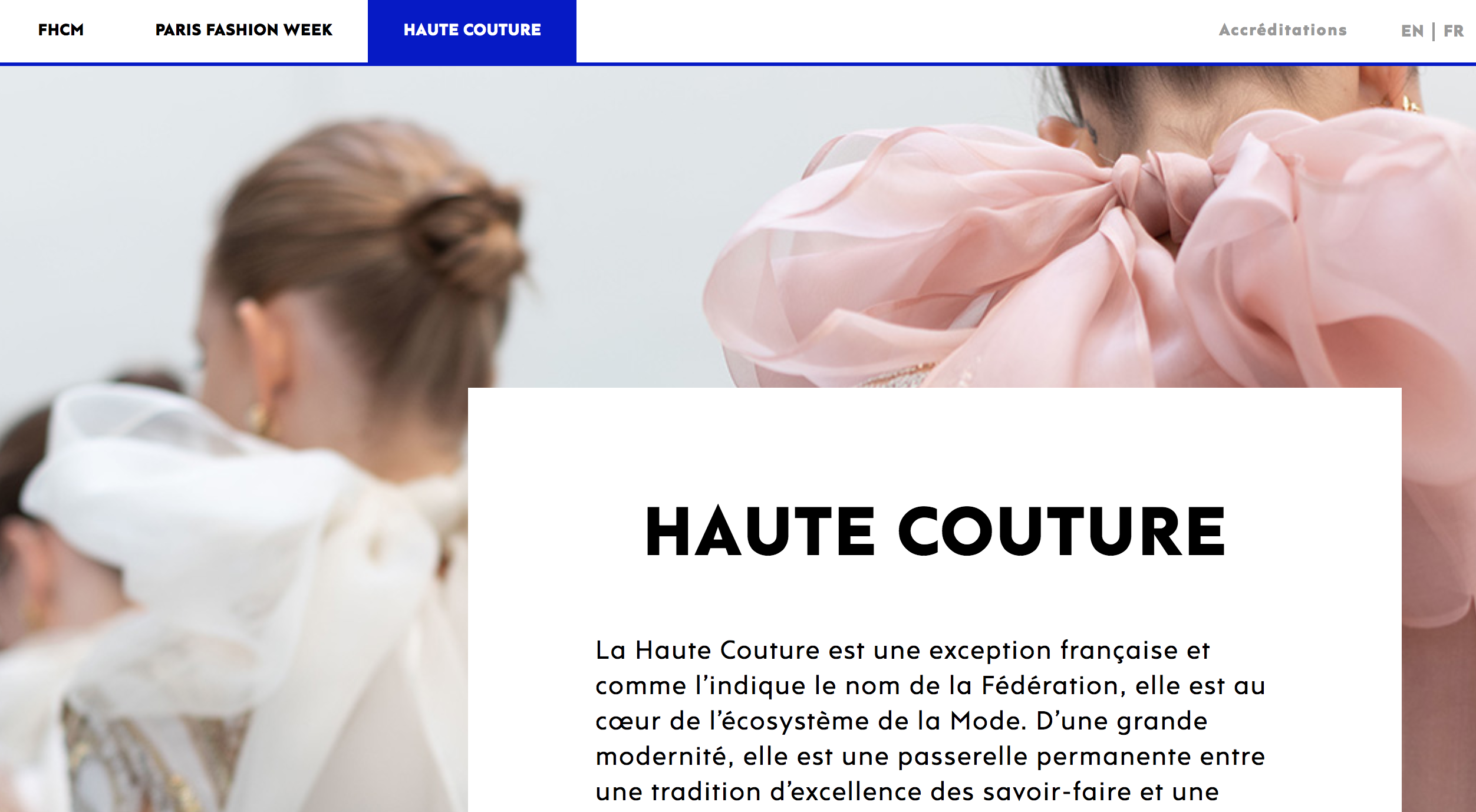Viewport: 1476px width, 812px height.
Task: Click the white scarf bow in the photo
Action: tap(224, 530)
